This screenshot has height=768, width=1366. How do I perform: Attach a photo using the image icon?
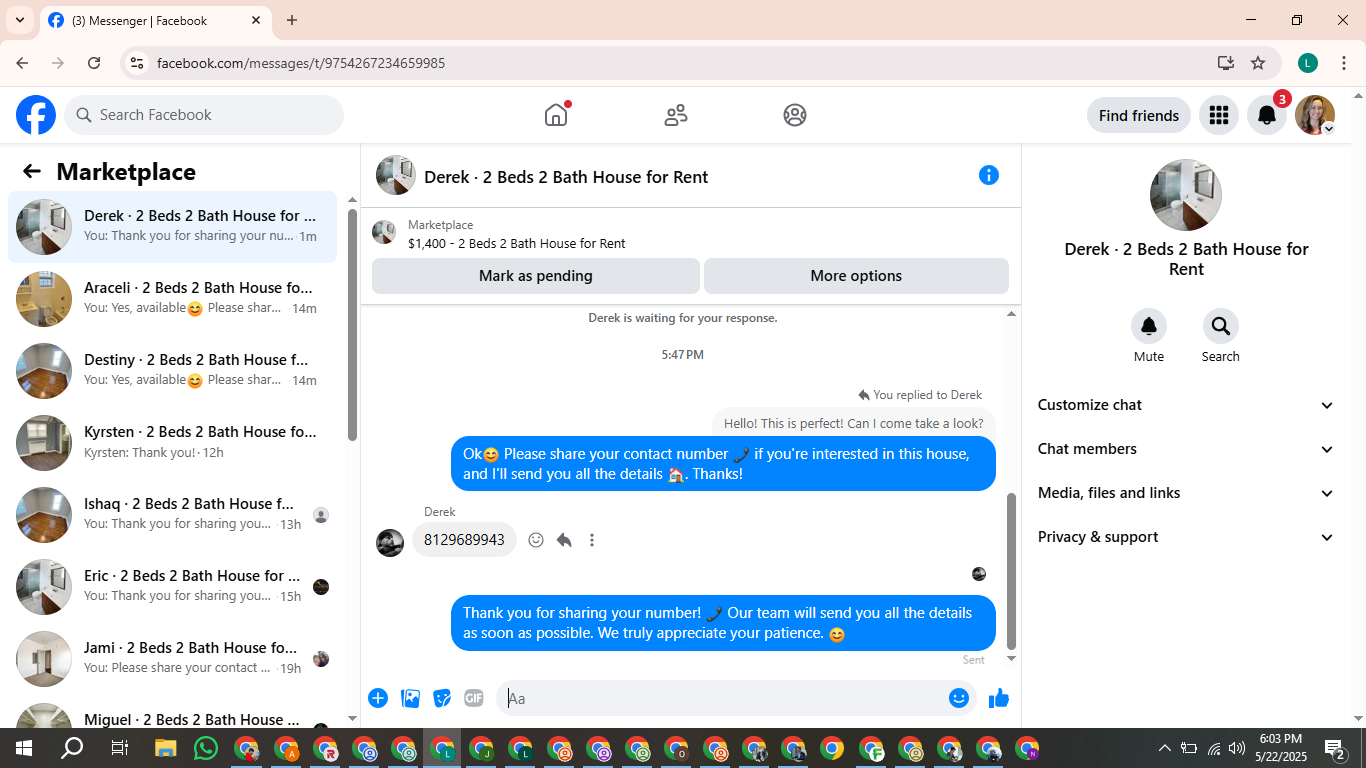(x=410, y=698)
